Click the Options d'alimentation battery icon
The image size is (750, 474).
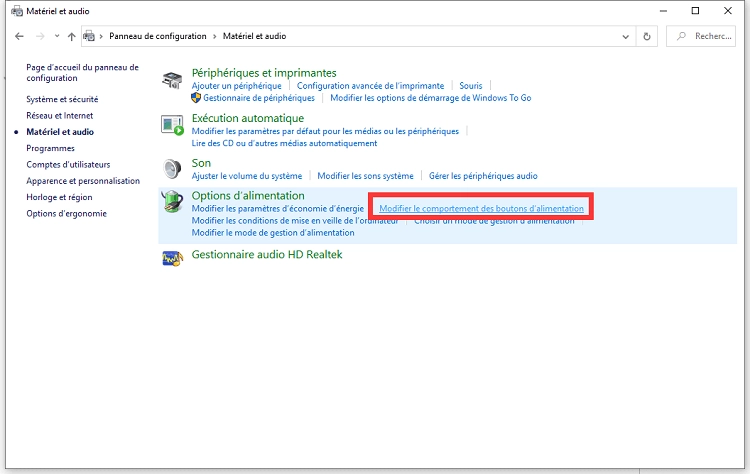[173, 202]
